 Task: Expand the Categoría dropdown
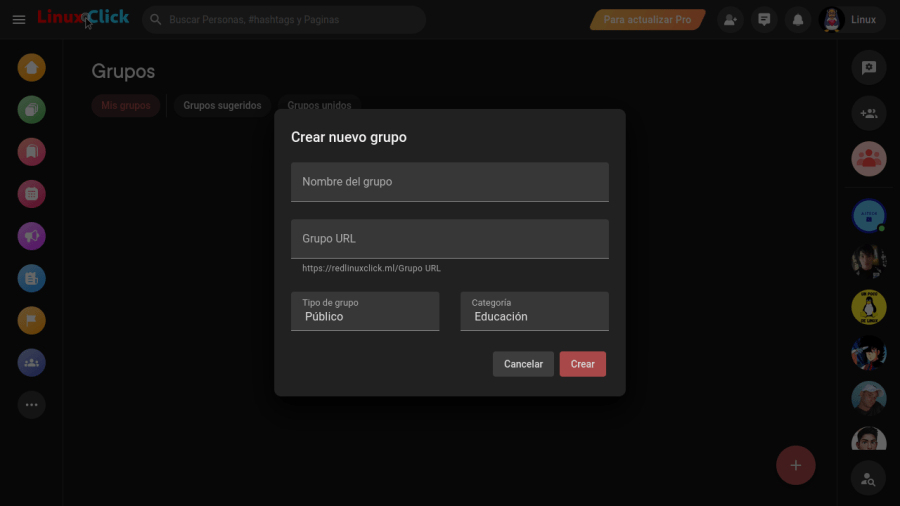coord(534,311)
